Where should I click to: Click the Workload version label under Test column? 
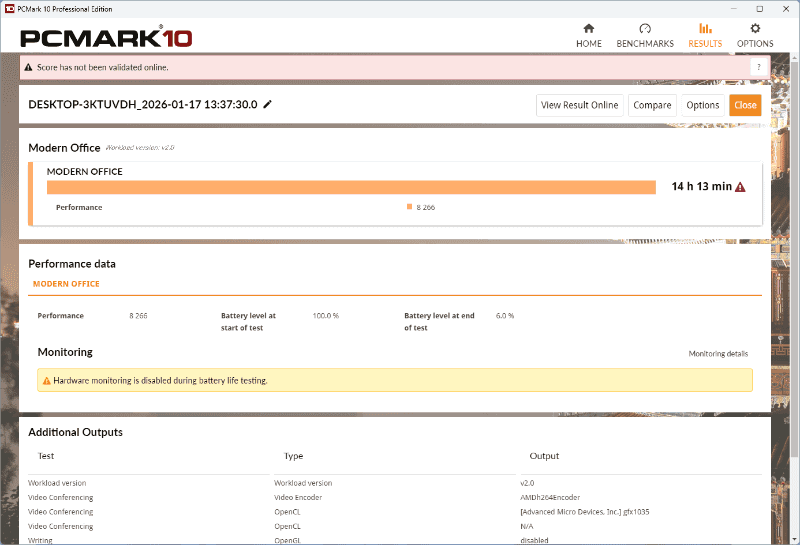click(57, 483)
